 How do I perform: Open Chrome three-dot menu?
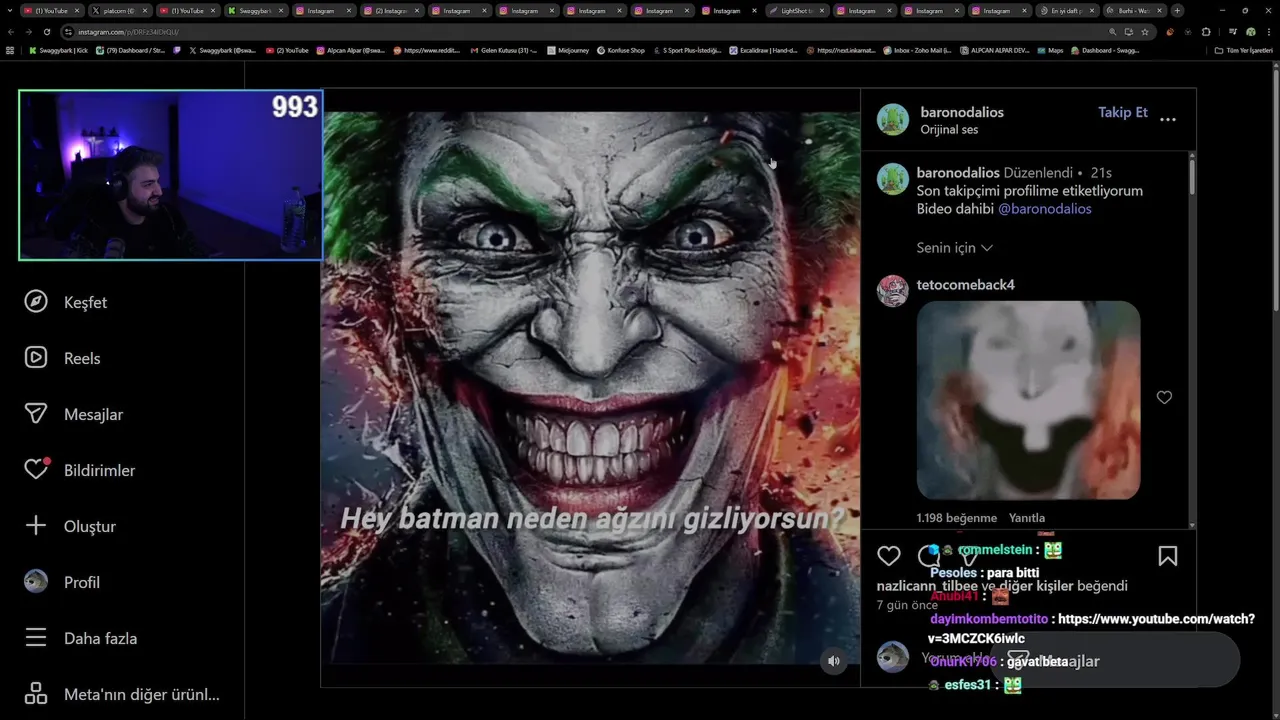(x=1268, y=32)
